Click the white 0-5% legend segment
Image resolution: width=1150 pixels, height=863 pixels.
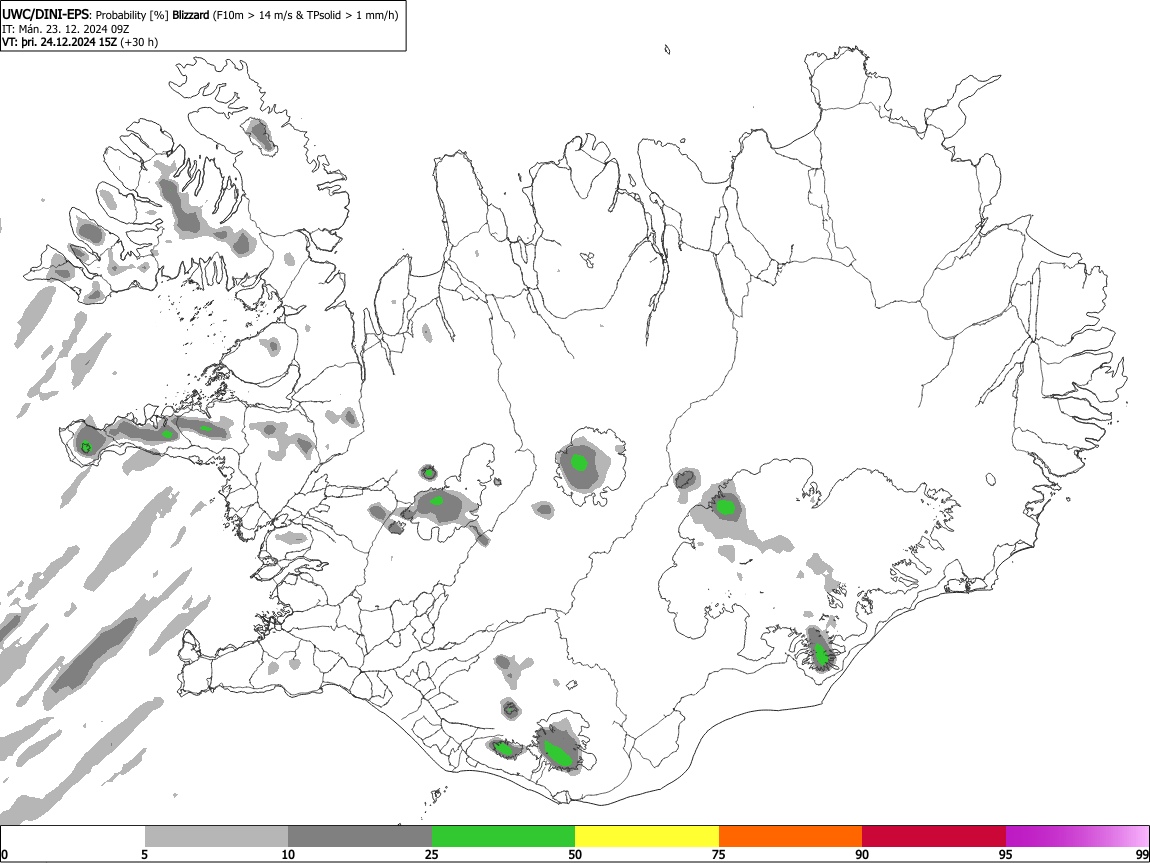[x=73, y=837]
